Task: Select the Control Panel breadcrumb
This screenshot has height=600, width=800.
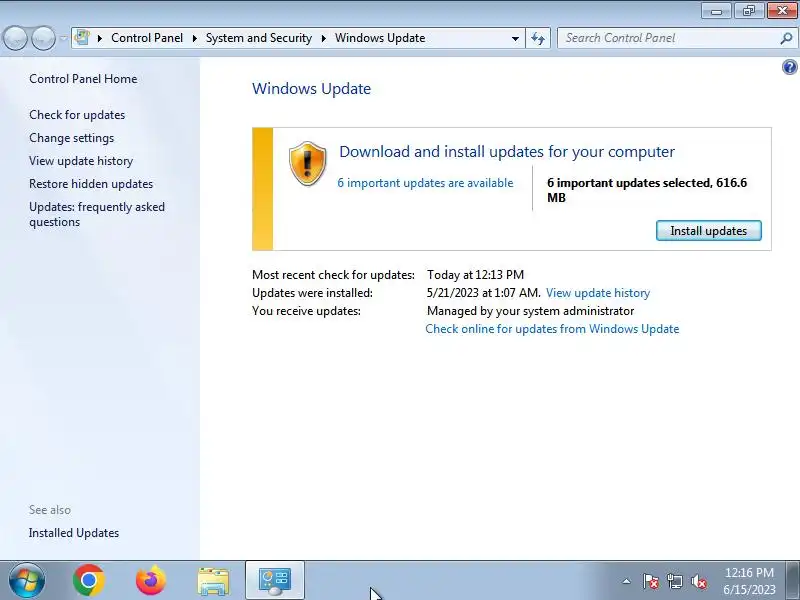Action: (147, 38)
